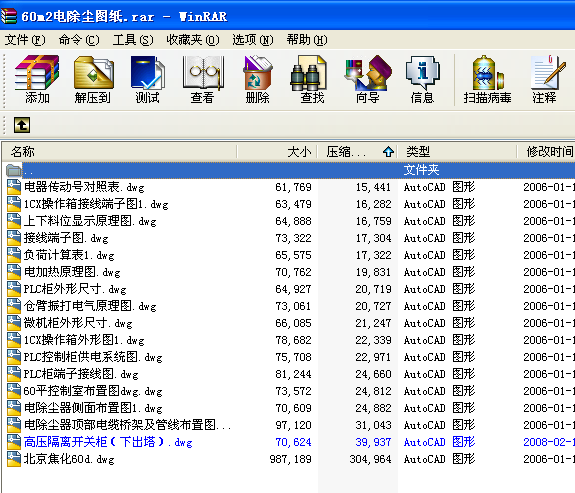The height and width of the screenshot is (493, 575).
Task: Click the 扫描病毒 (Virus Scan) icon
Action: click(x=487, y=73)
